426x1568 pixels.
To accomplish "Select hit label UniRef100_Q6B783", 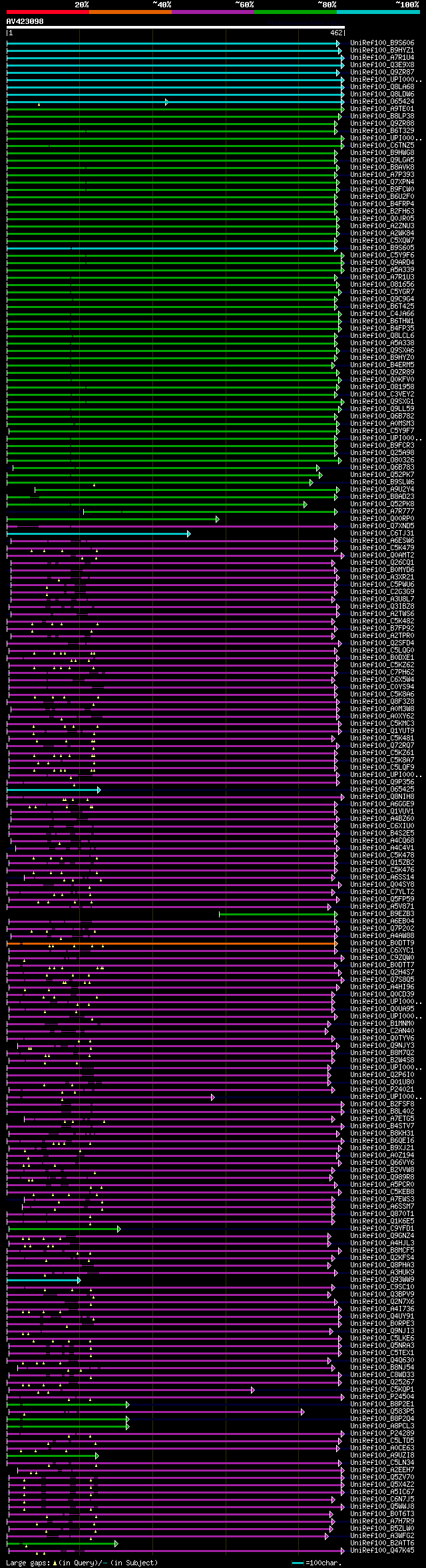I will point(382,468).
